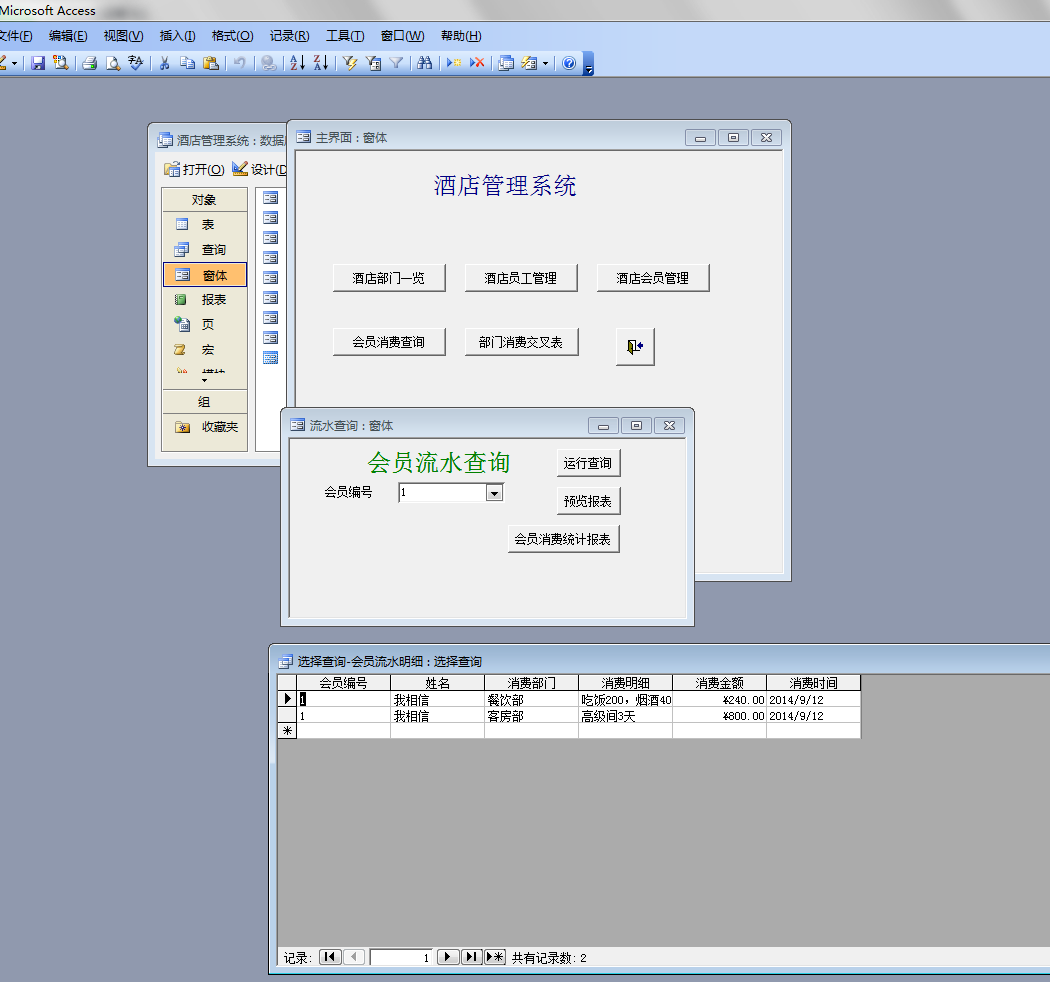
Task: Open the 视图(V) menu
Action: 123,36
